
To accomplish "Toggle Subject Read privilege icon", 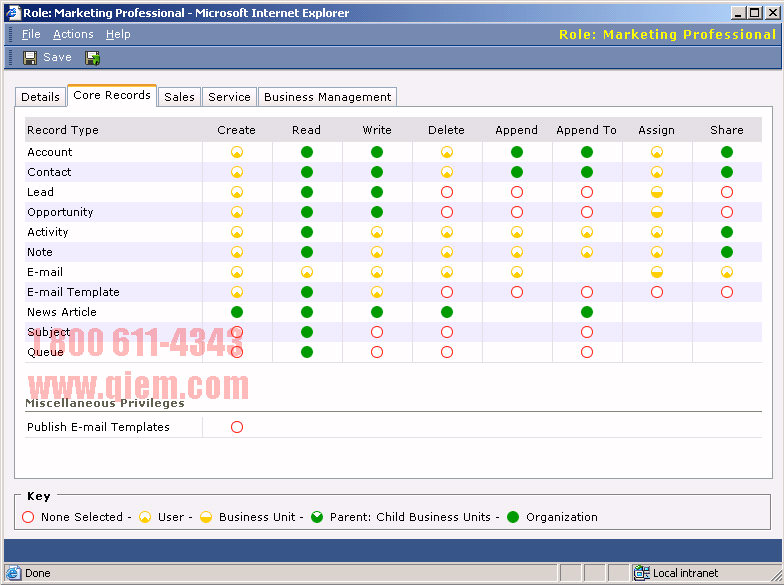I will 307,332.
